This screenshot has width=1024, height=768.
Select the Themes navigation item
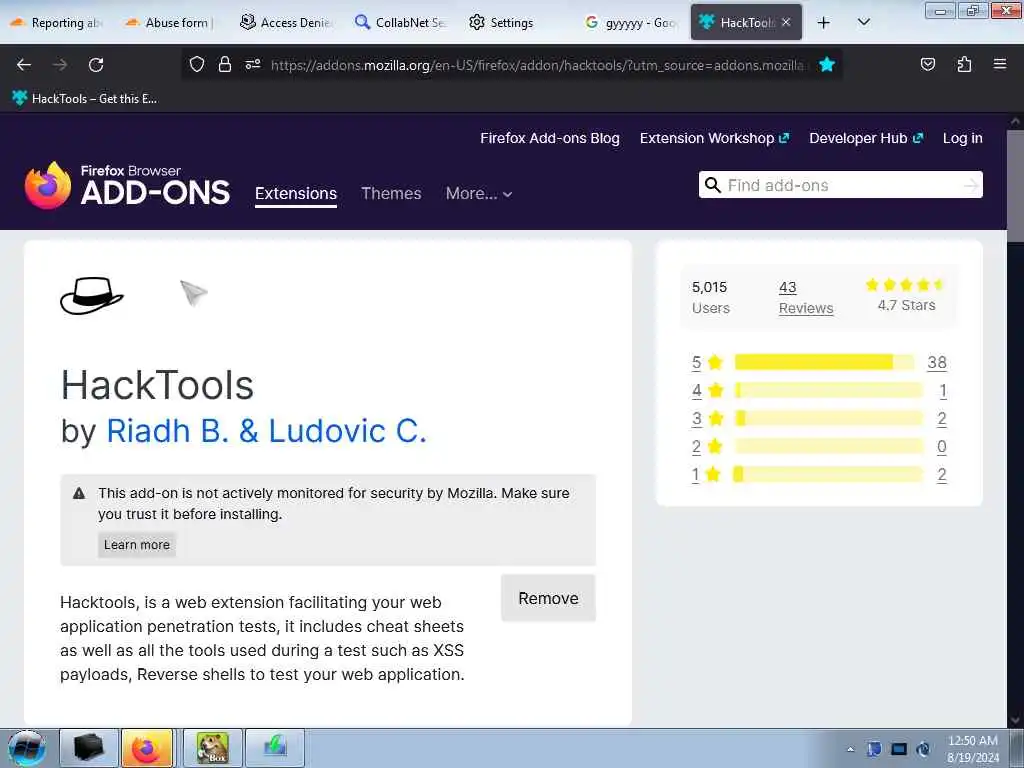pyautogui.click(x=391, y=193)
